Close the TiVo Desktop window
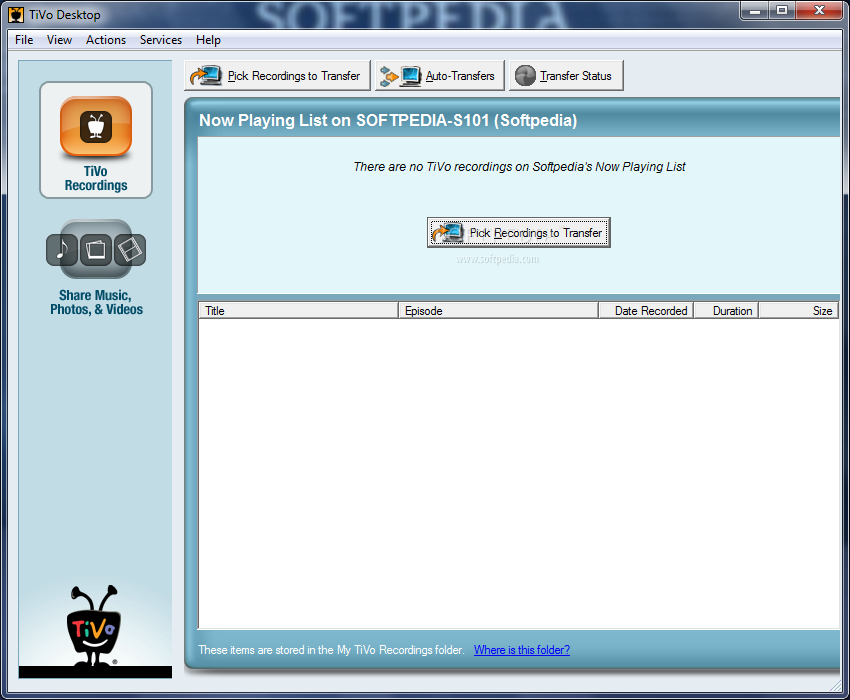Image resolution: width=850 pixels, height=700 pixels. tap(820, 11)
